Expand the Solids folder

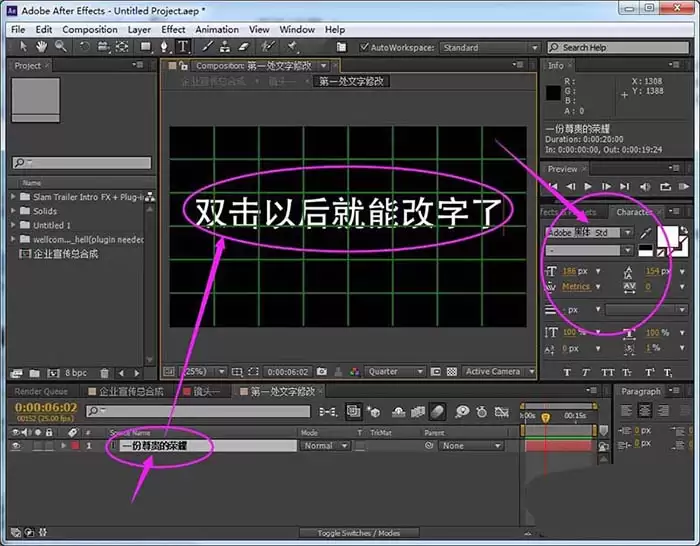[13, 210]
